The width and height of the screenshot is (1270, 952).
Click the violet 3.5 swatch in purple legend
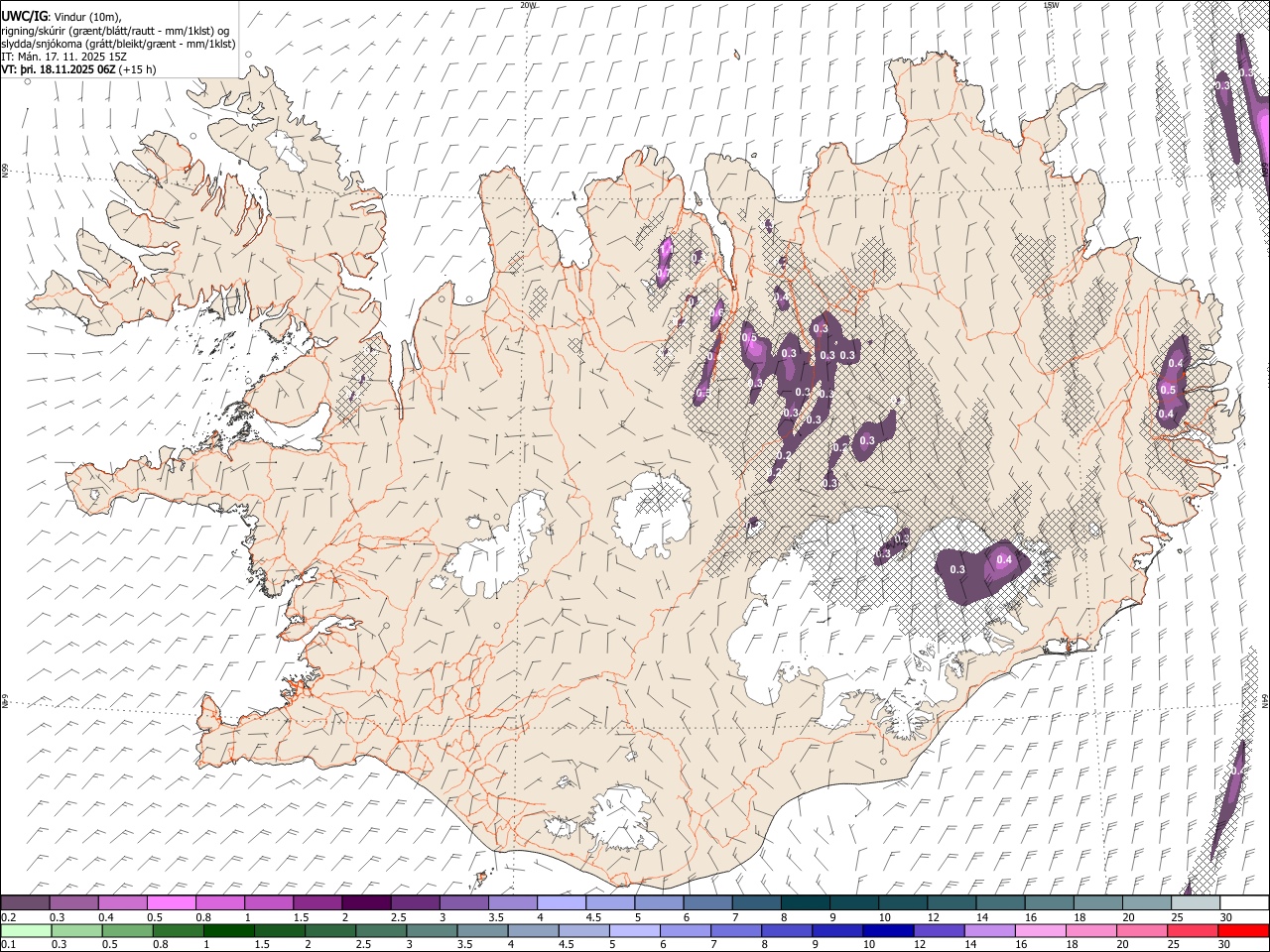pos(513,903)
